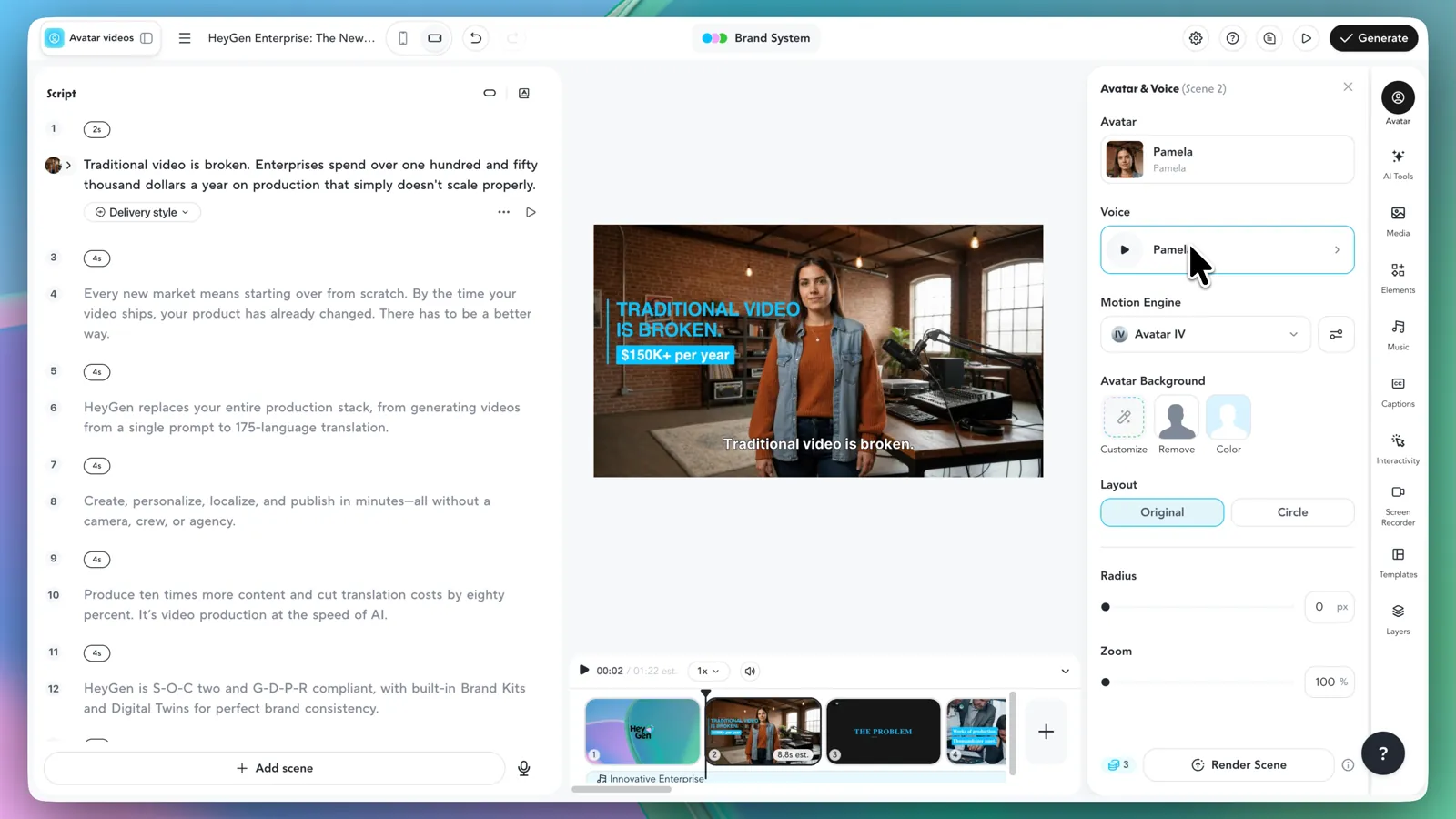Expand scene 2 avatar chevron
Screen dimensions: 1456x819
[x=68, y=165]
